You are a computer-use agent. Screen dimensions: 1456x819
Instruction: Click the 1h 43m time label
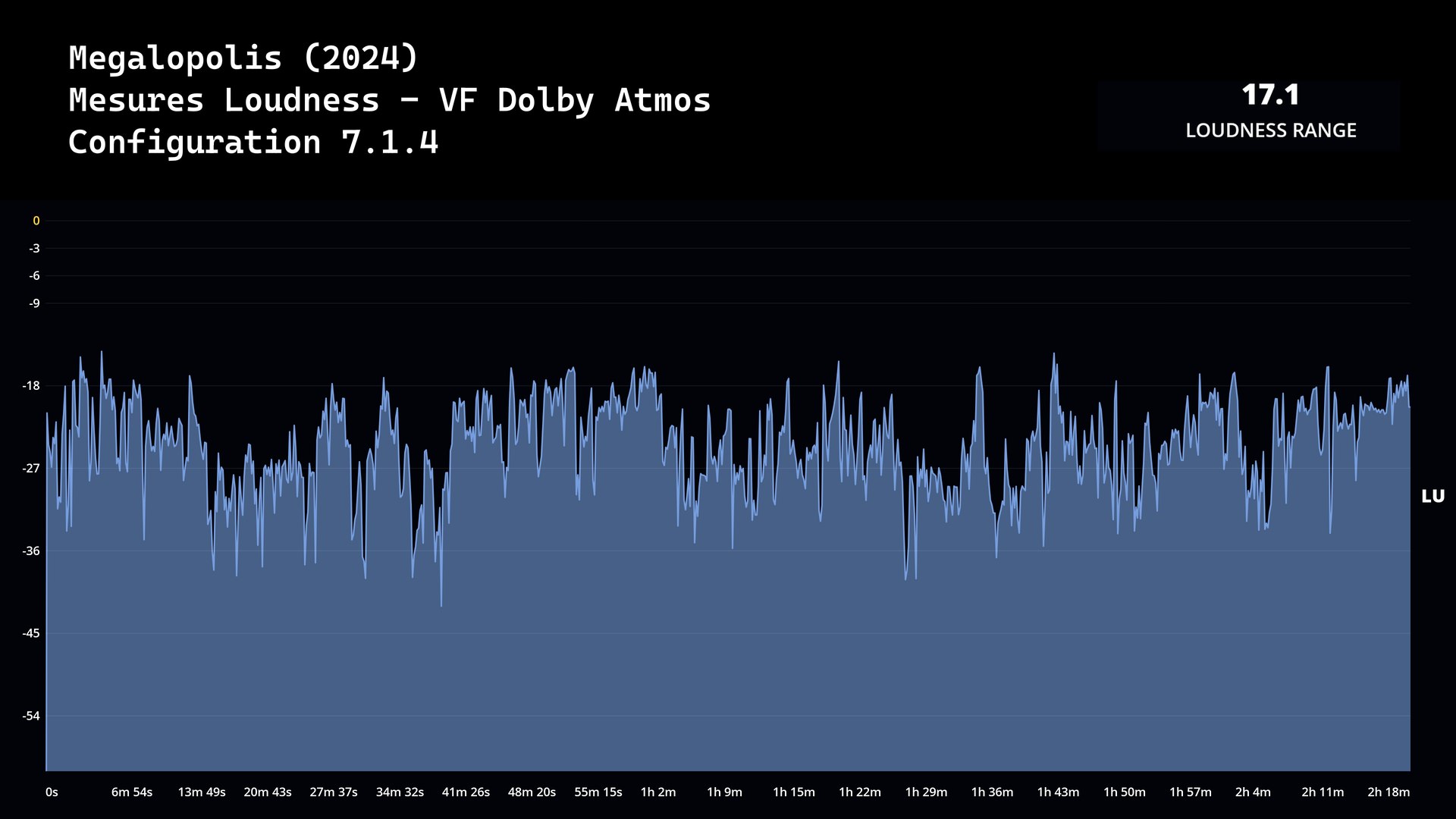(x=1058, y=792)
